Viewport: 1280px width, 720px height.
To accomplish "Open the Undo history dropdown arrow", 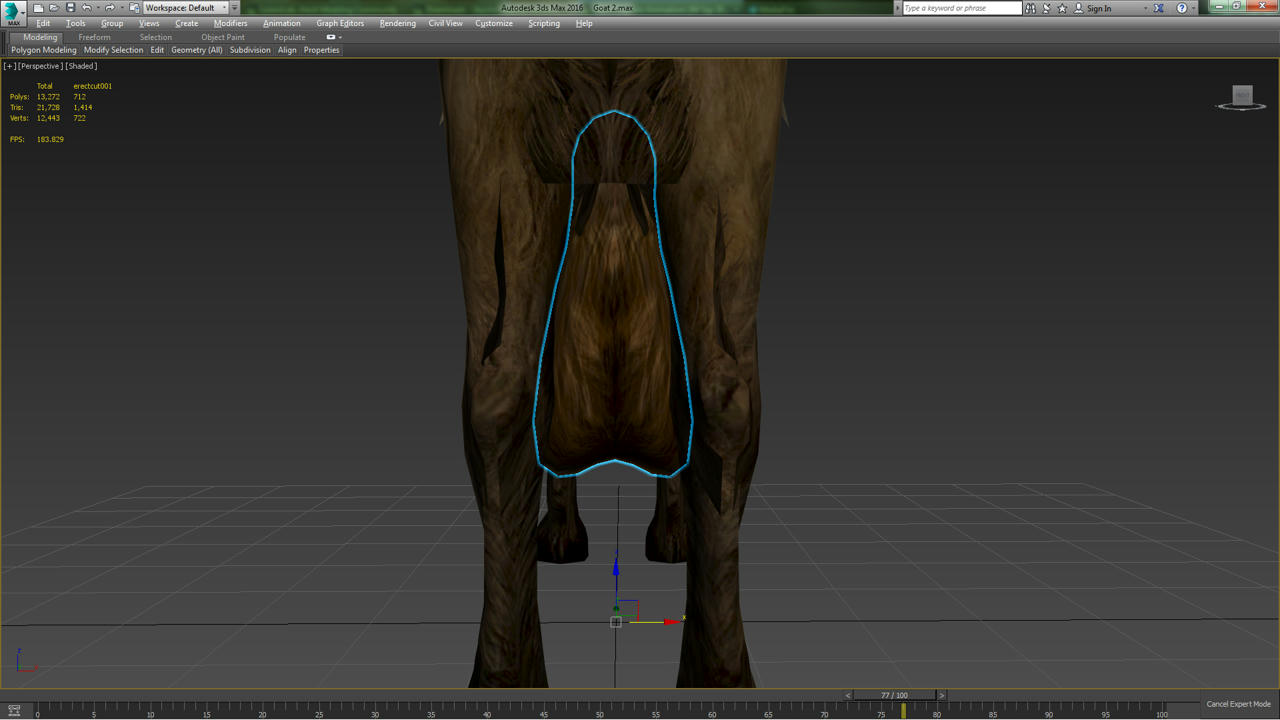I will (97, 8).
